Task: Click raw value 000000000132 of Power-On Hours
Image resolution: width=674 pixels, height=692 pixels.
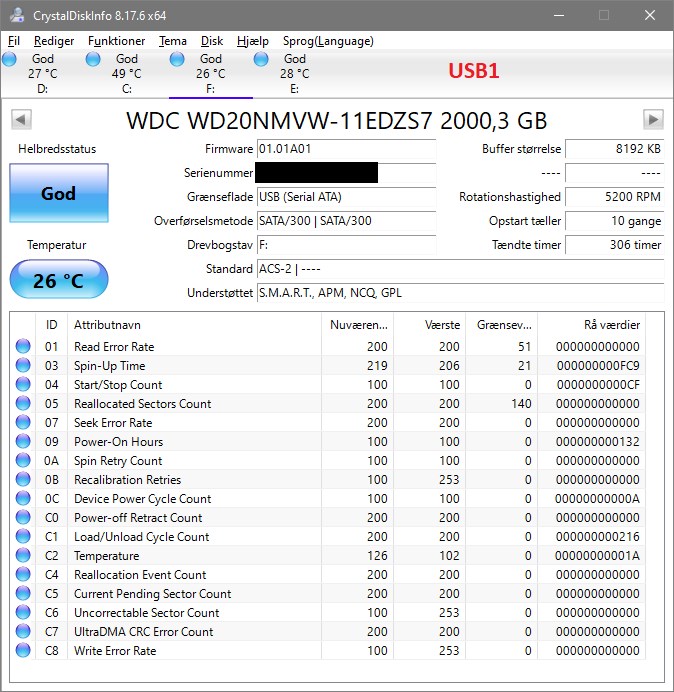Action: tap(598, 441)
